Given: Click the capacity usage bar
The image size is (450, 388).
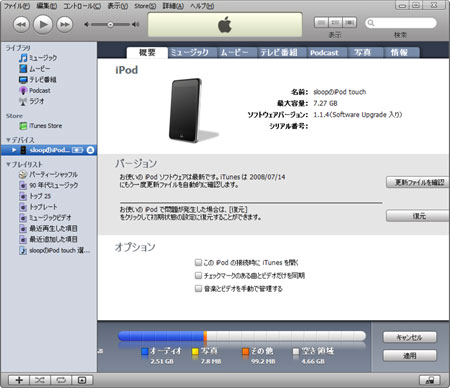Looking at the screenshot, I should (x=242, y=336).
